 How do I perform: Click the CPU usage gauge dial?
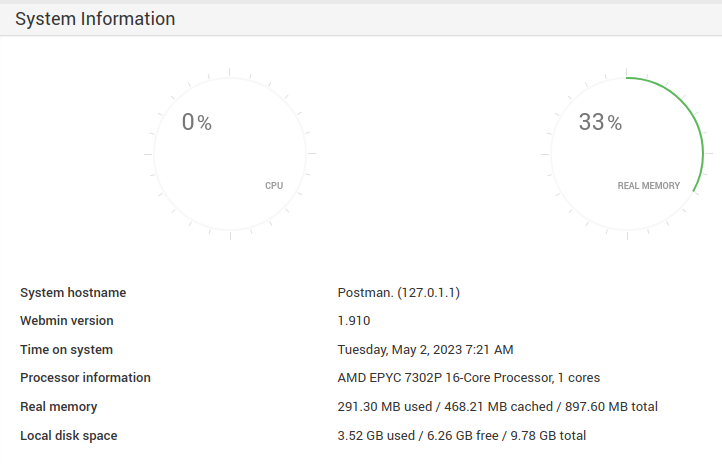point(231,155)
